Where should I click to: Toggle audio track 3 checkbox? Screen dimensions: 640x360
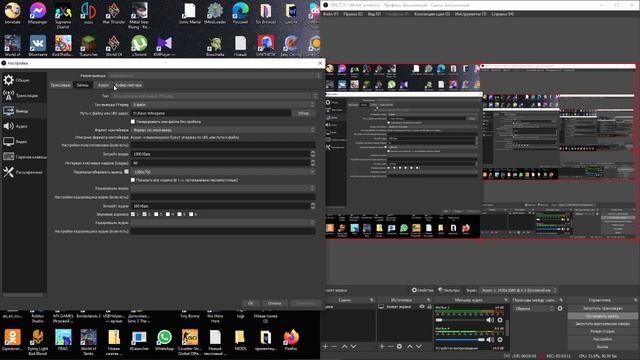pos(156,214)
